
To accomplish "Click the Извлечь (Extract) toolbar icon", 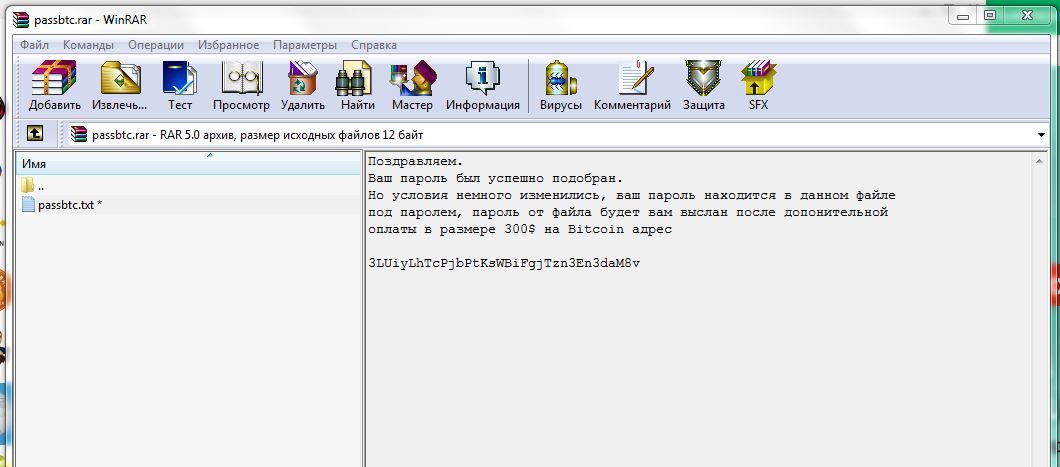I will [119, 85].
